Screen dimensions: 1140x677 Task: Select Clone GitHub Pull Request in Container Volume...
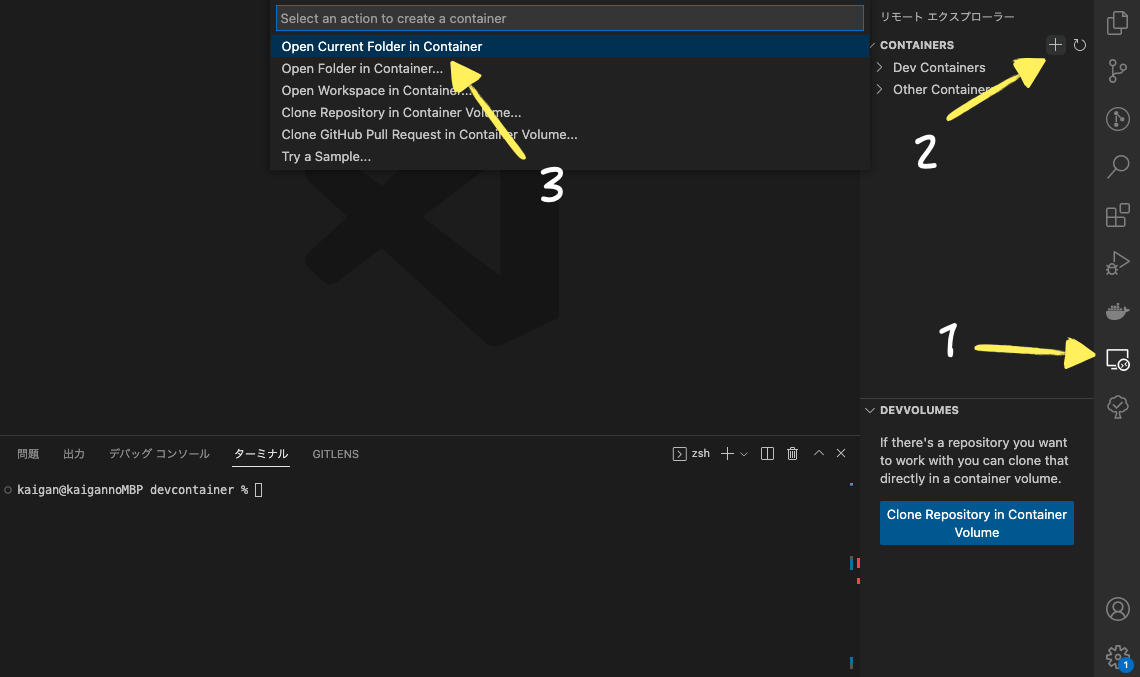click(570, 135)
